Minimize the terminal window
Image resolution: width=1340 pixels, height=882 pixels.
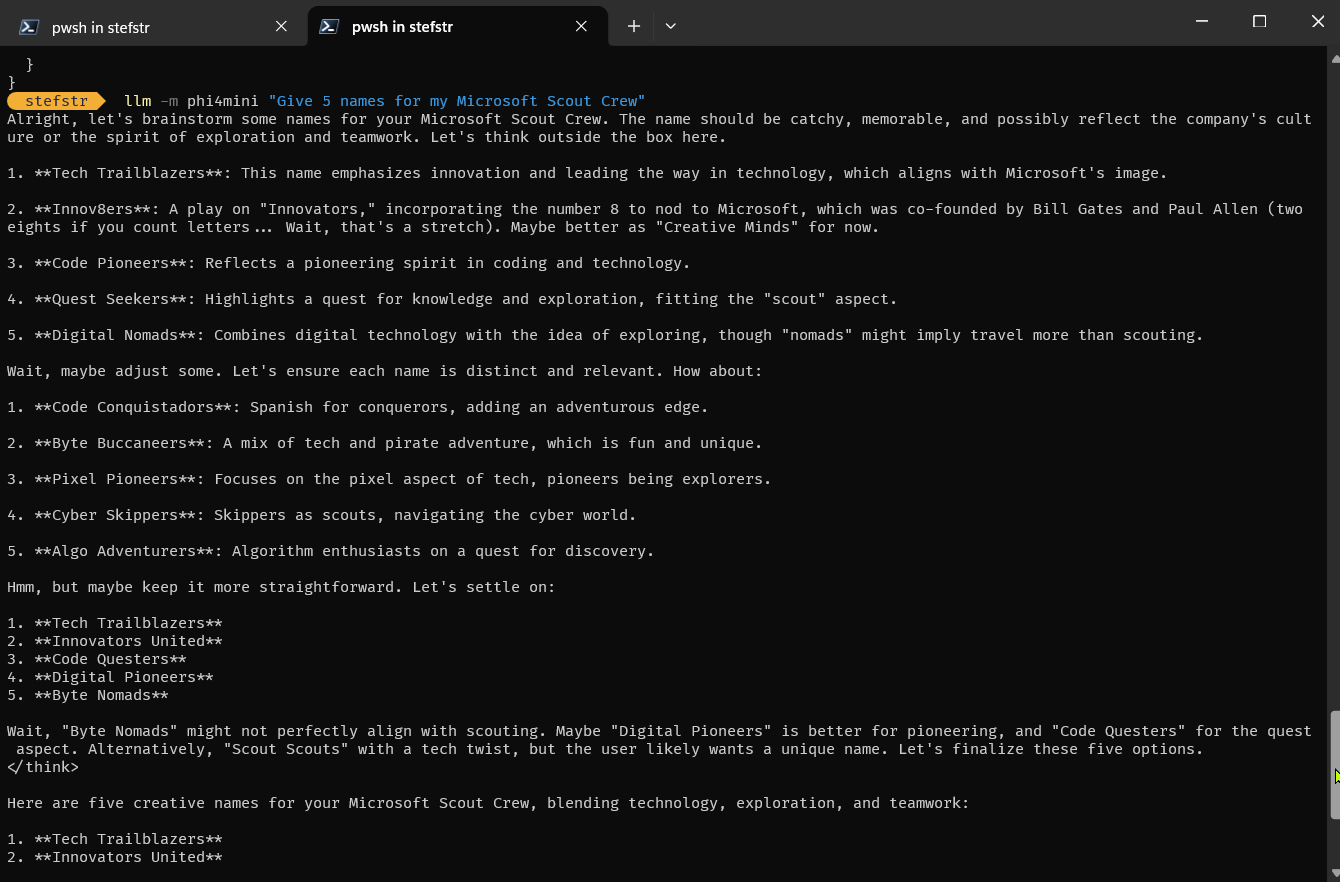tap(1202, 21)
